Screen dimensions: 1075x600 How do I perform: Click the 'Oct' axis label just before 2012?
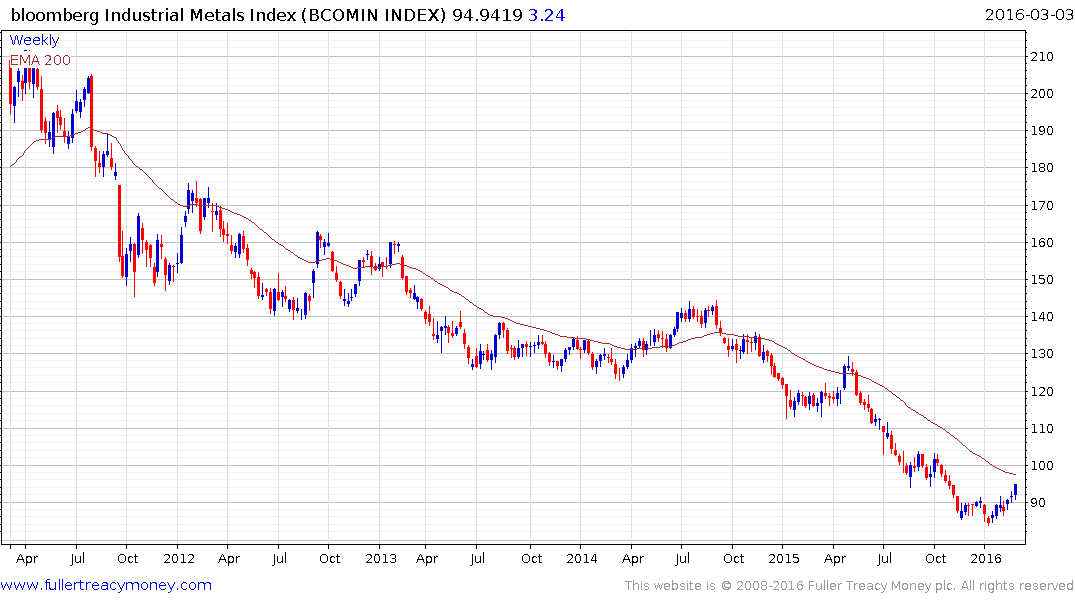(x=128, y=558)
